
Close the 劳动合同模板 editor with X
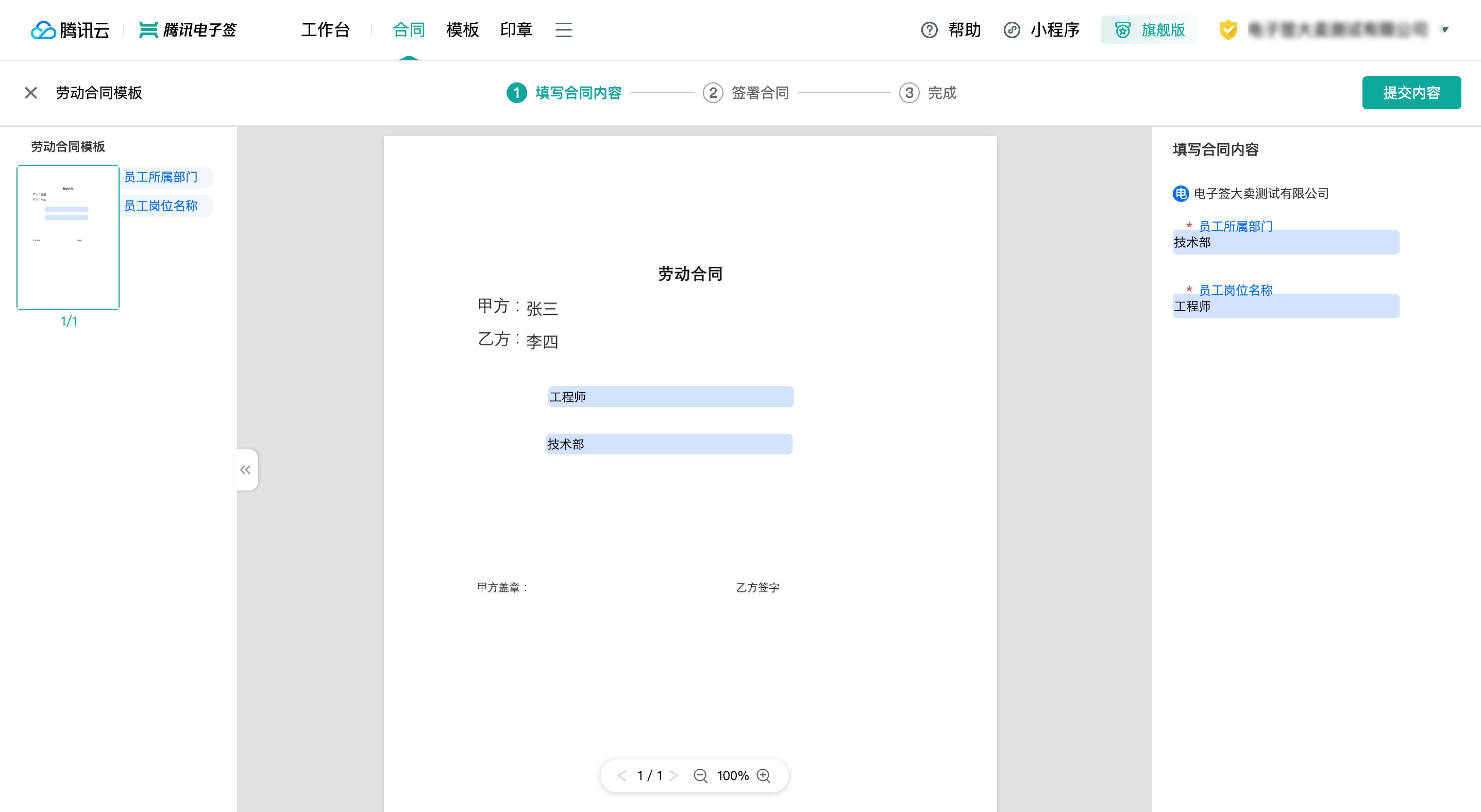[31, 92]
